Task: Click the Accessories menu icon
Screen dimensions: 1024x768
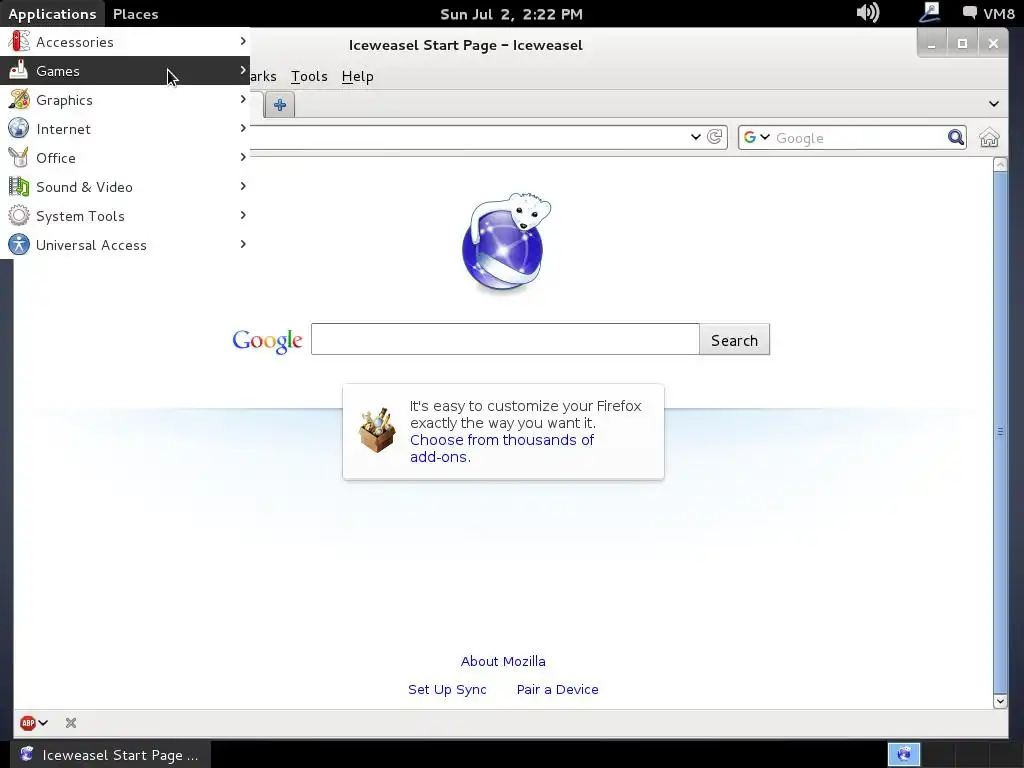Action: 18,42
